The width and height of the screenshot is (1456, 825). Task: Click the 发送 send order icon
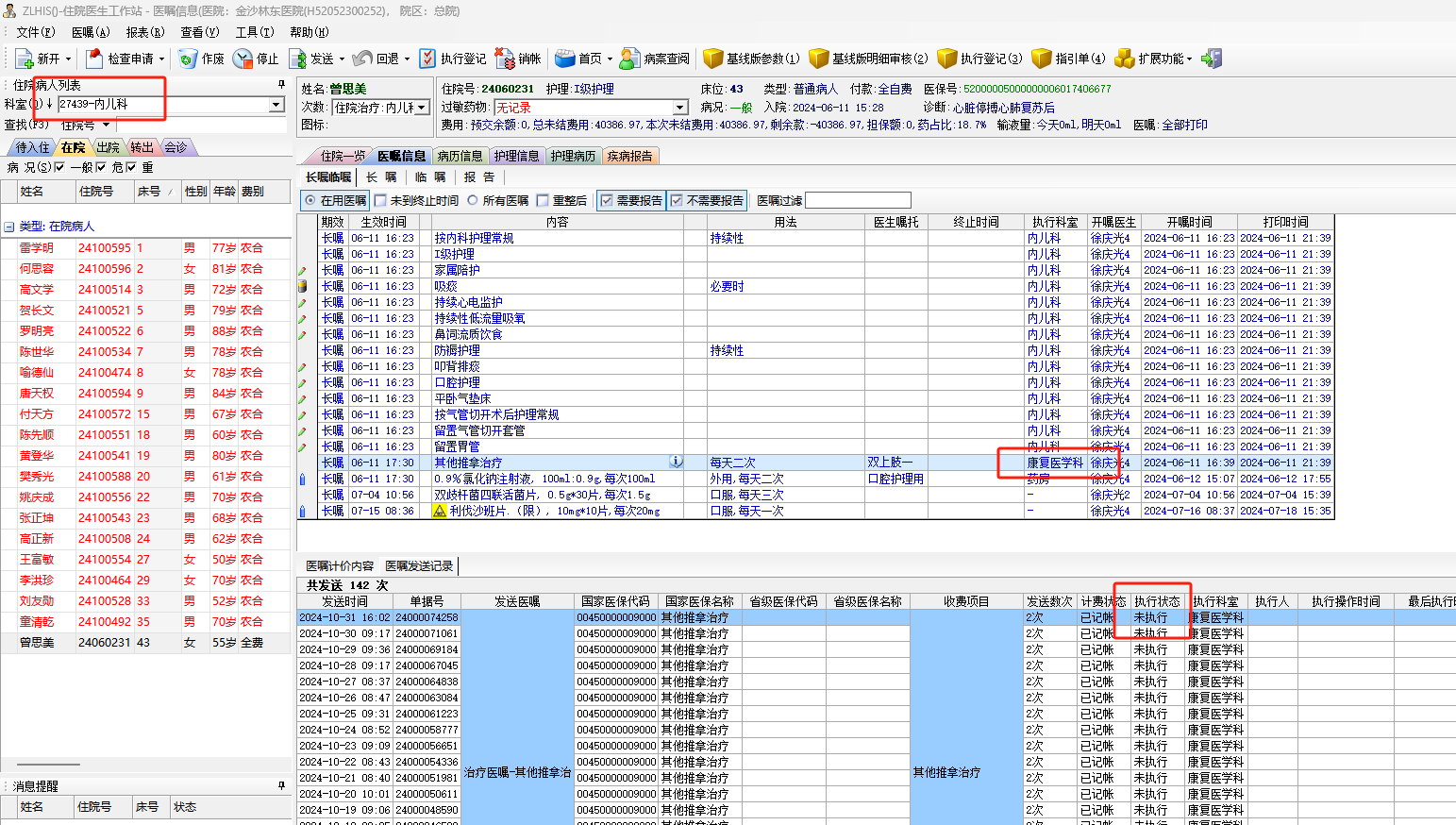click(298, 59)
